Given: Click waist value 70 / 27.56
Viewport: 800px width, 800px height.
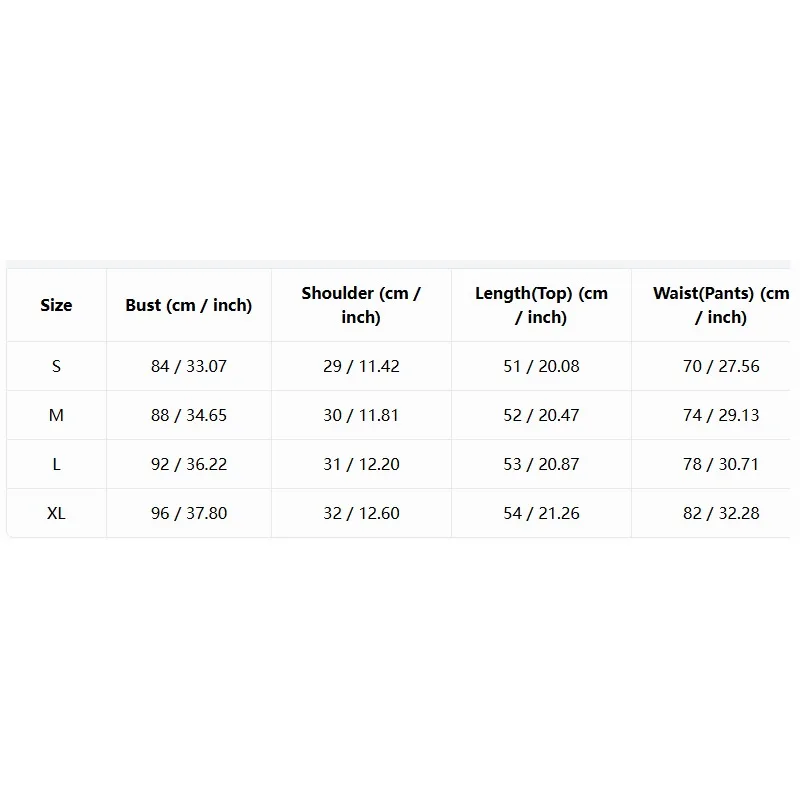Looking at the screenshot, I should pos(721,366).
